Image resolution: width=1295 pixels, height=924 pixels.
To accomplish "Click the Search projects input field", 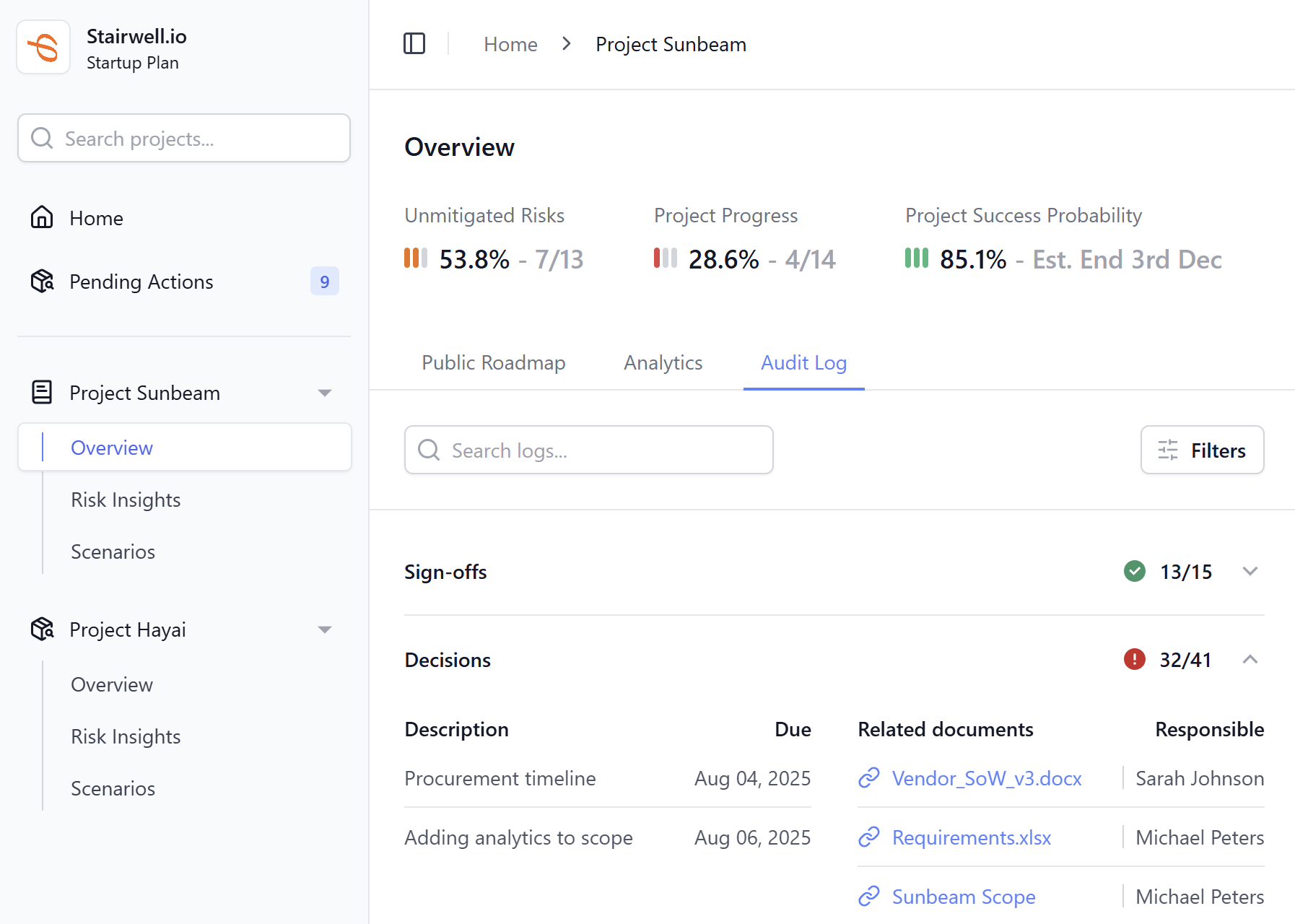I will 183,138.
